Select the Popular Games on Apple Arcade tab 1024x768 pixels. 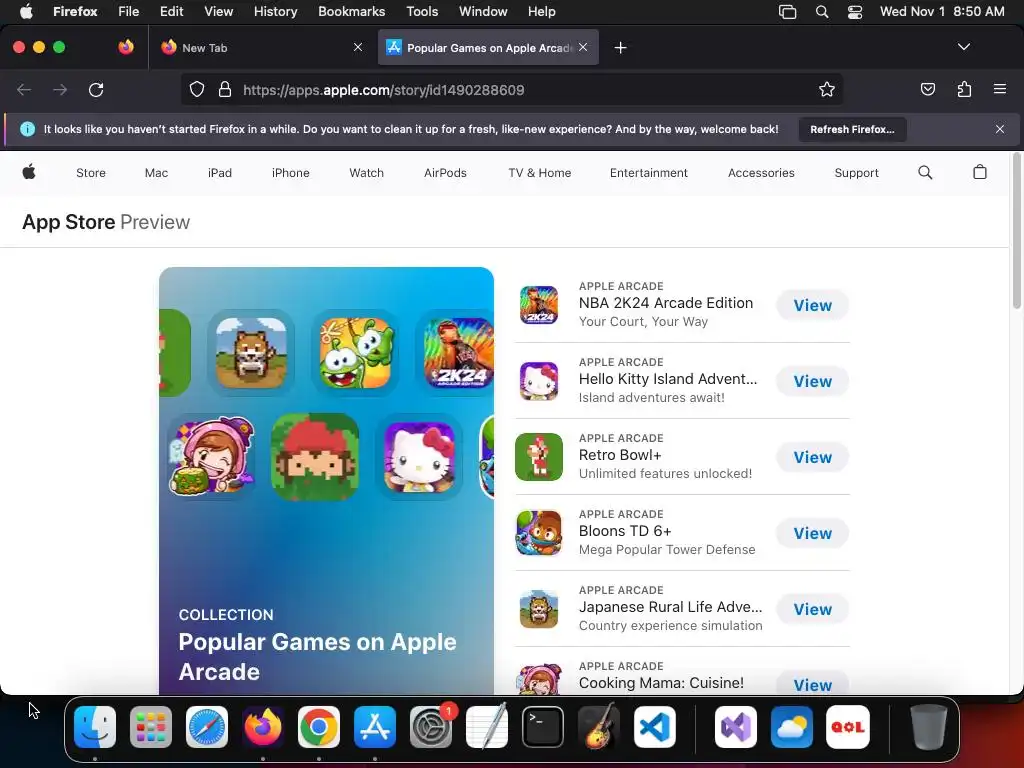pos(488,48)
